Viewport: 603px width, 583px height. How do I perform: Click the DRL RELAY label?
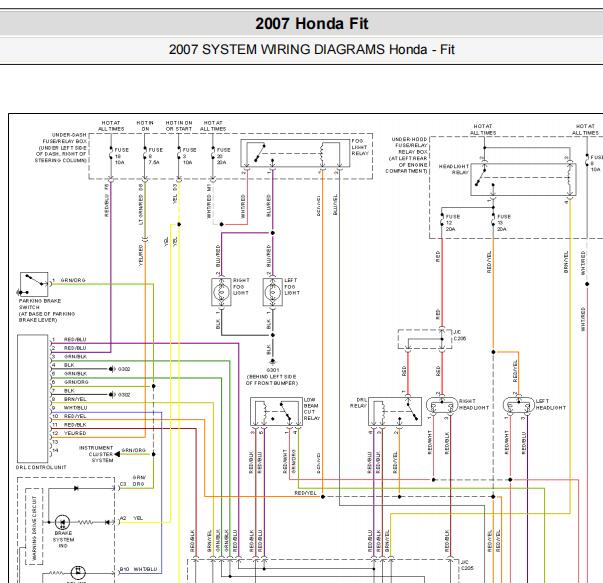tap(358, 403)
